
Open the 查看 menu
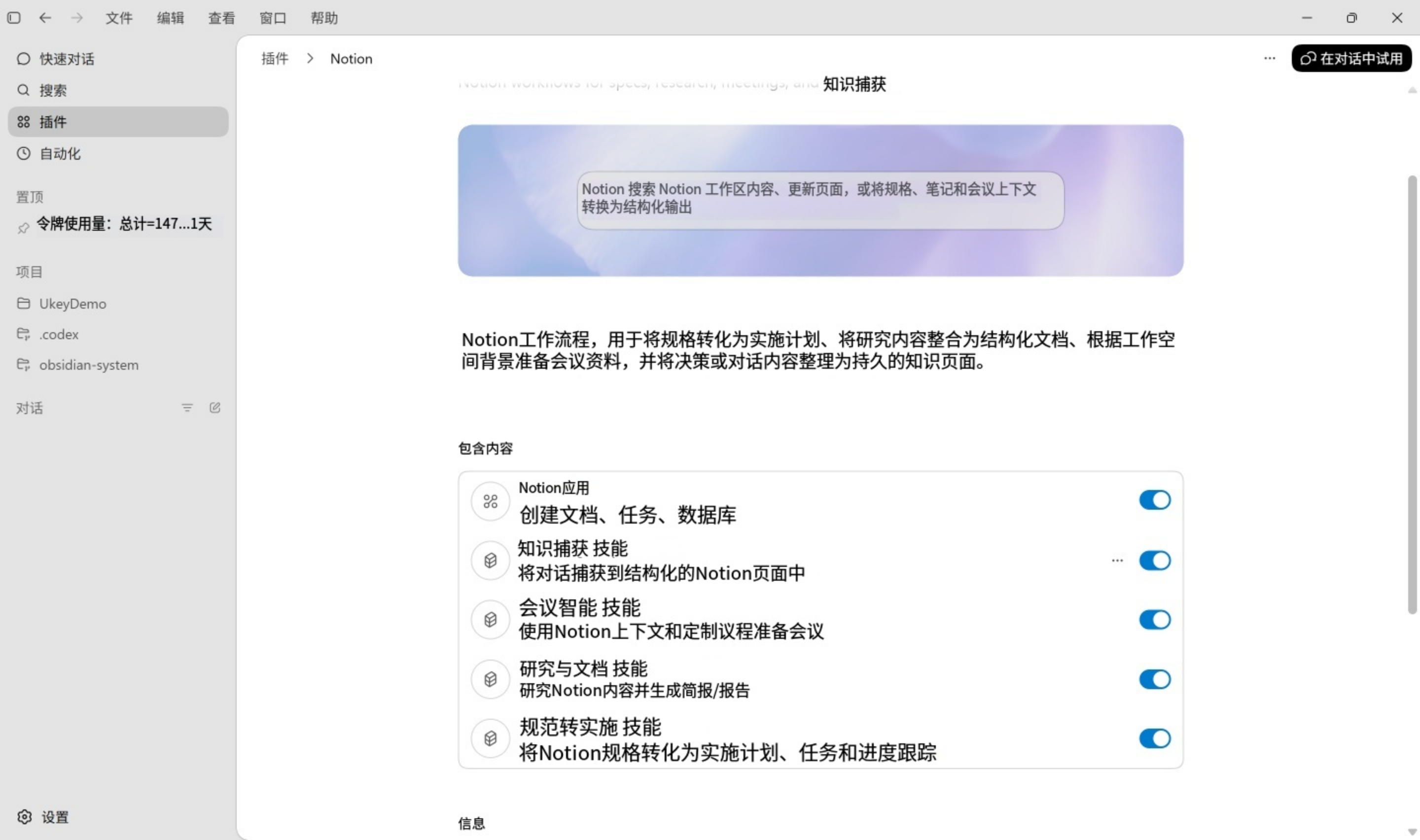221,18
